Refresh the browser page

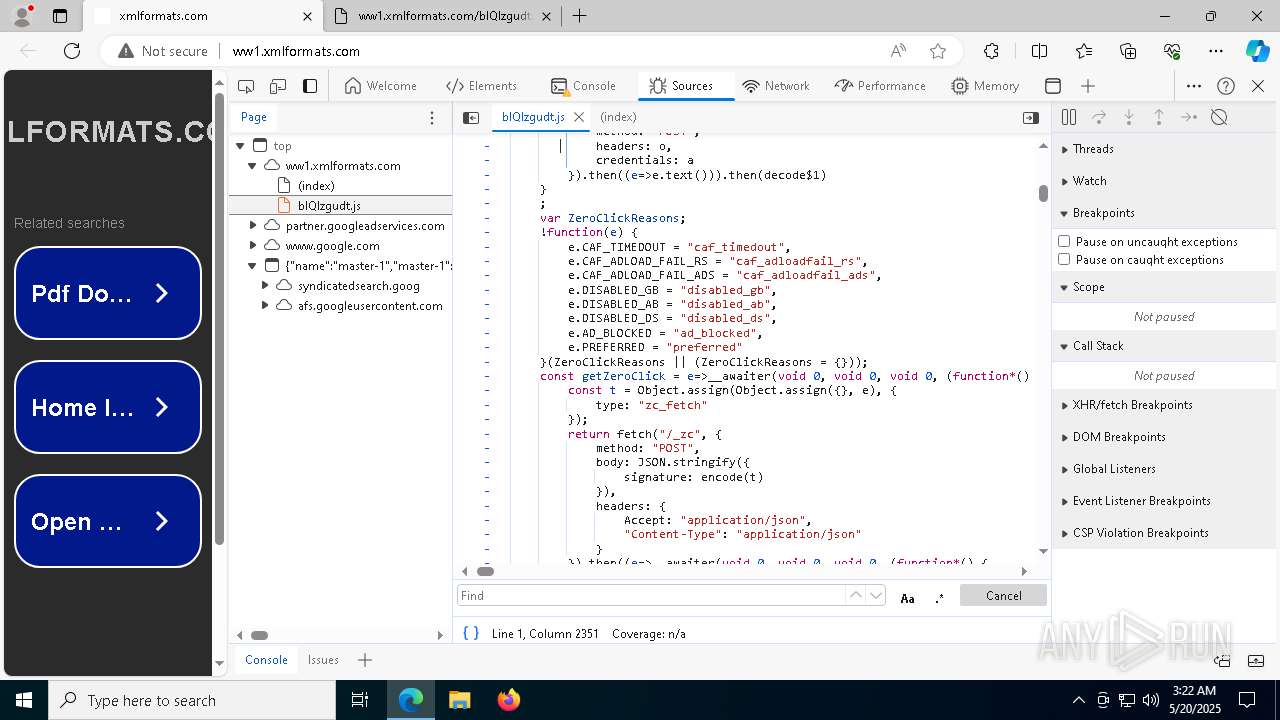click(x=72, y=51)
